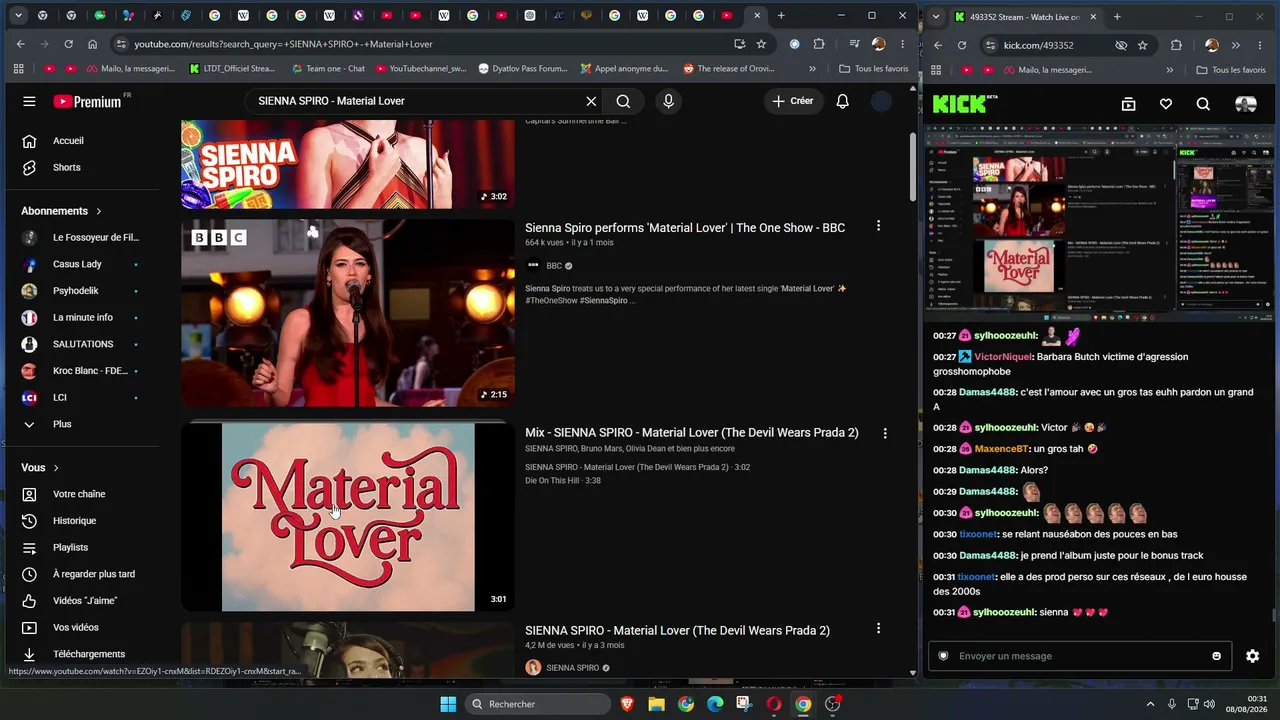The height and width of the screenshot is (720, 1280).
Task: Go to the browser home page in YouTube window
Action: [92, 44]
